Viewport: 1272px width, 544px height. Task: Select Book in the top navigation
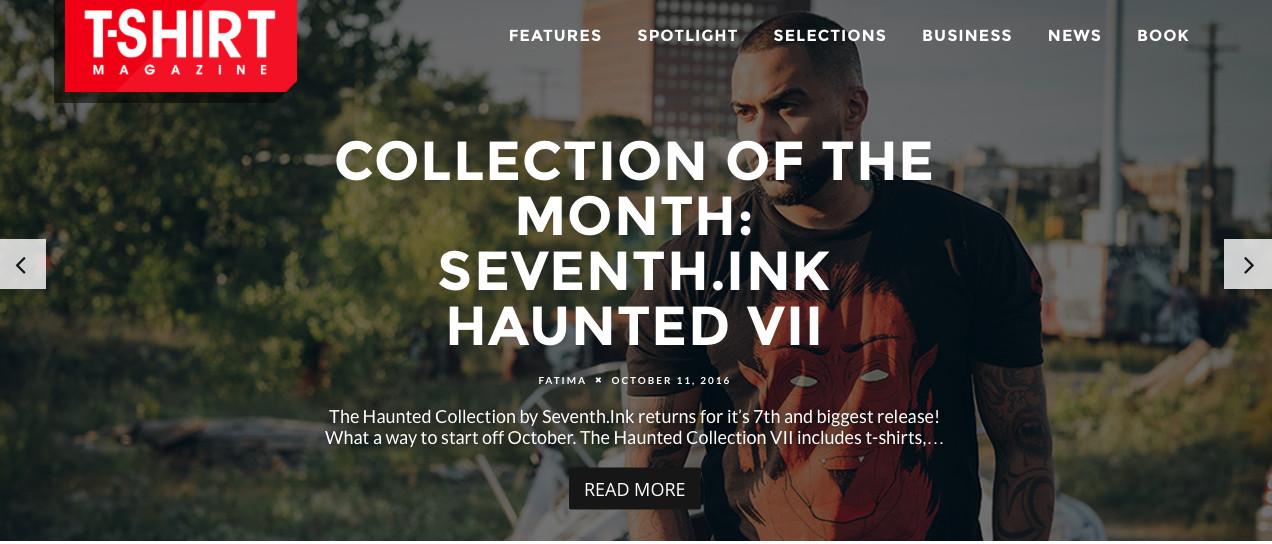(1163, 36)
